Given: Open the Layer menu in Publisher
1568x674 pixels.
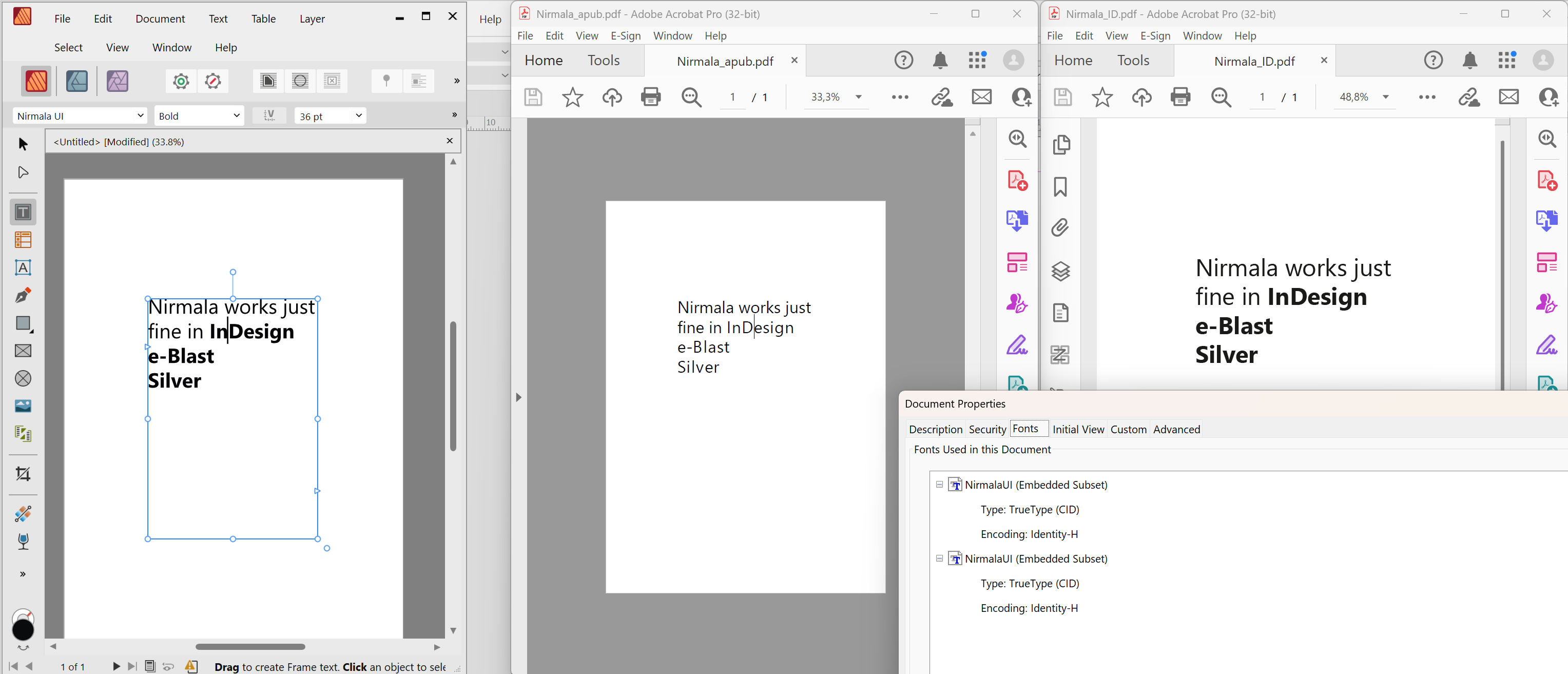Looking at the screenshot, I should [x=312, y=19].
